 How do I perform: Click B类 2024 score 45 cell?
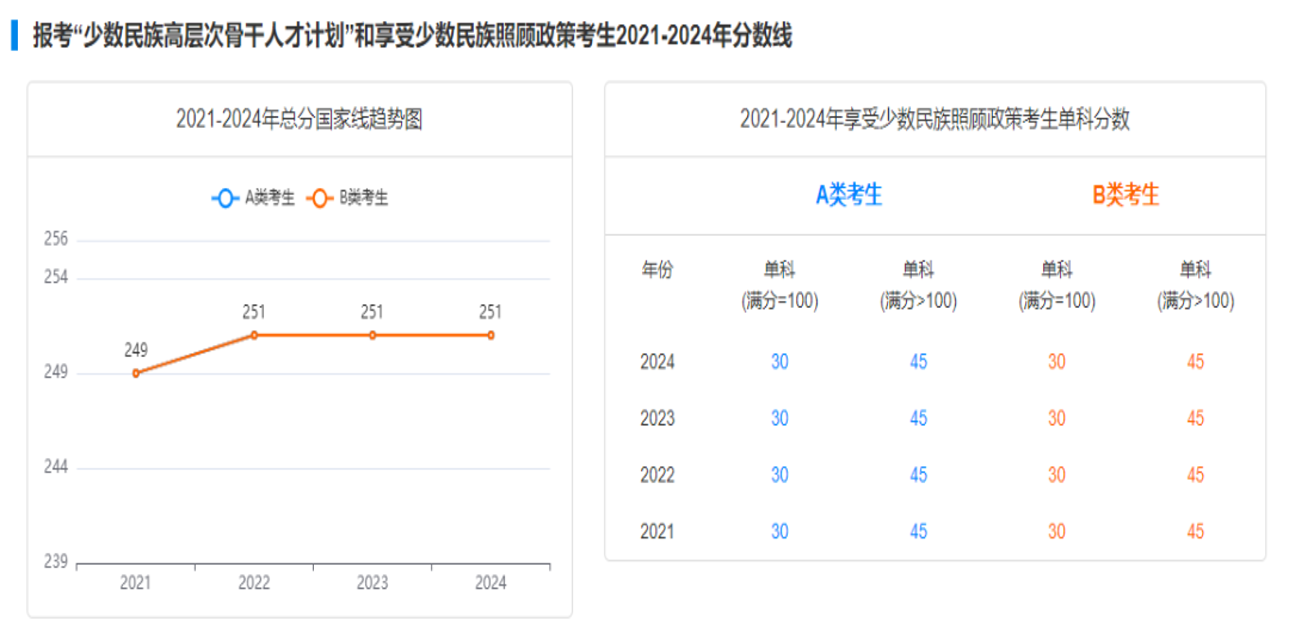[x=1195, y=362]
